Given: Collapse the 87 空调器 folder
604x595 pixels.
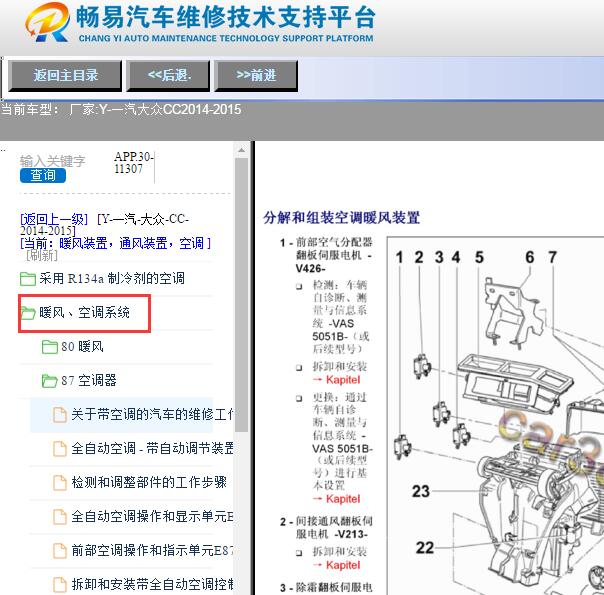Looking at the screenshot, I should (89, 380).
